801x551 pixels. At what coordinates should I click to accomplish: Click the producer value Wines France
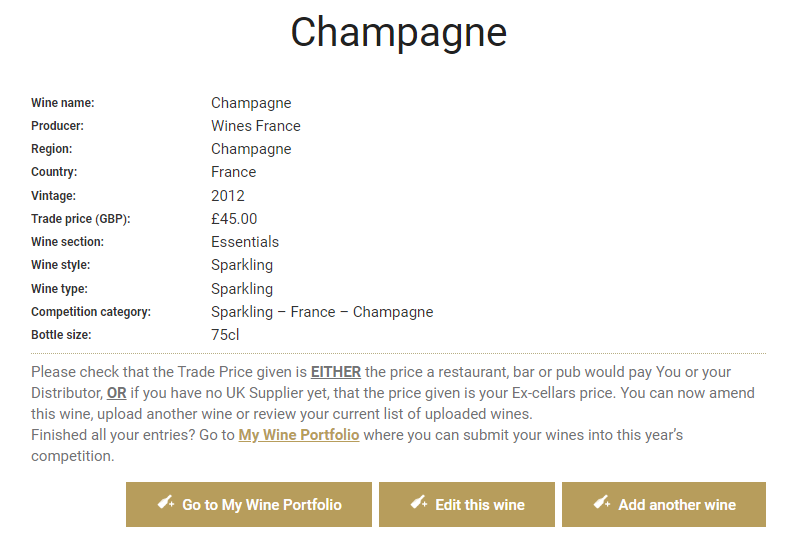click(255, 126)
